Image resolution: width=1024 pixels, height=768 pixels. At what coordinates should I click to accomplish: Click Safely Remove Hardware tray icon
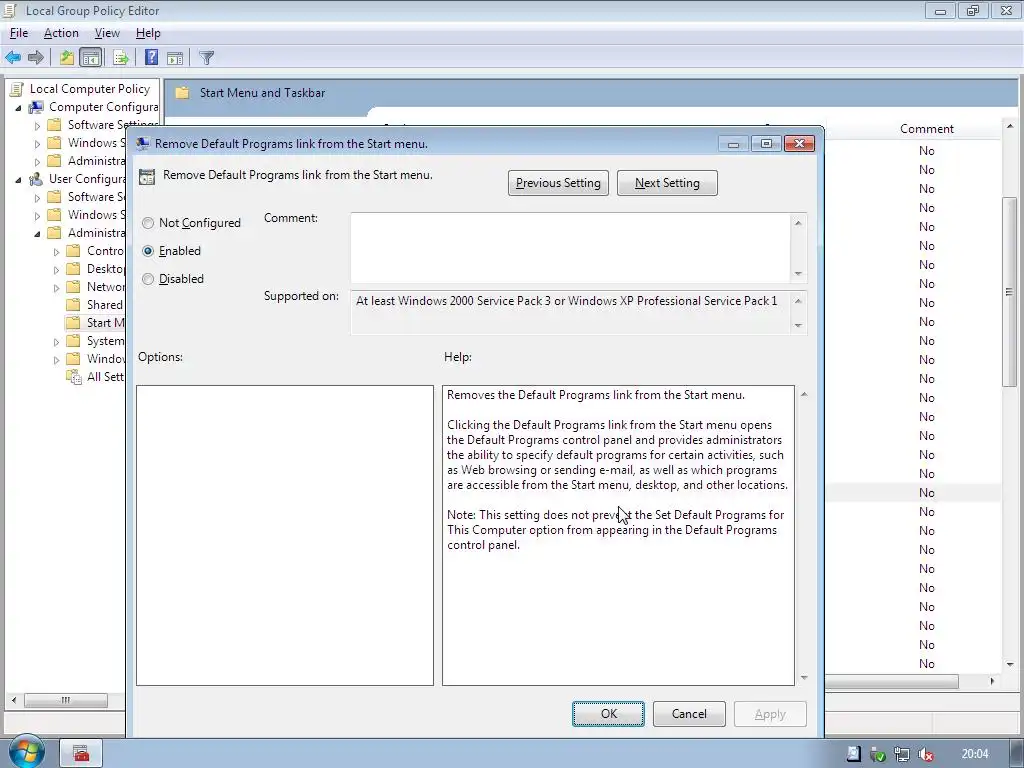878,754
